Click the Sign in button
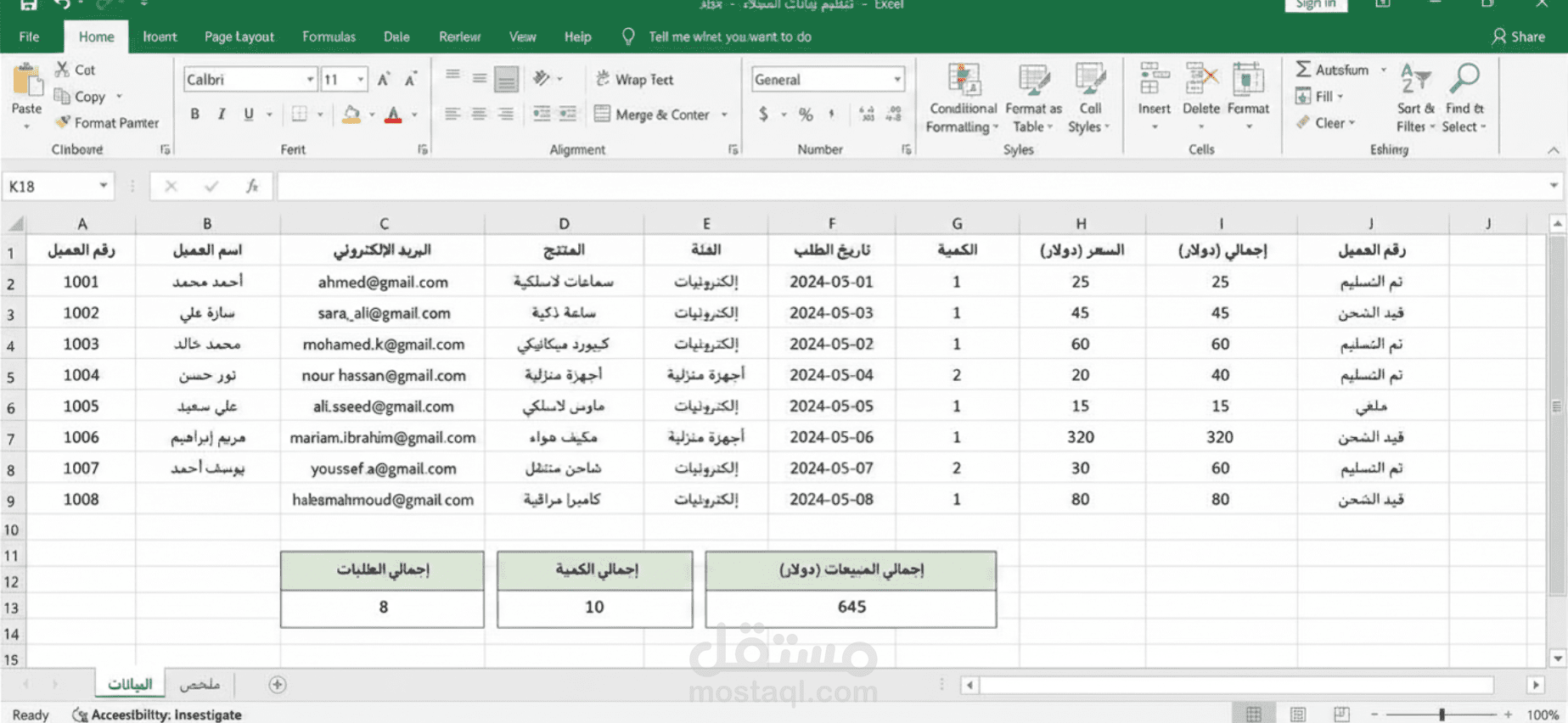This screenshot has width=1568, height=723. (1315, 4)
